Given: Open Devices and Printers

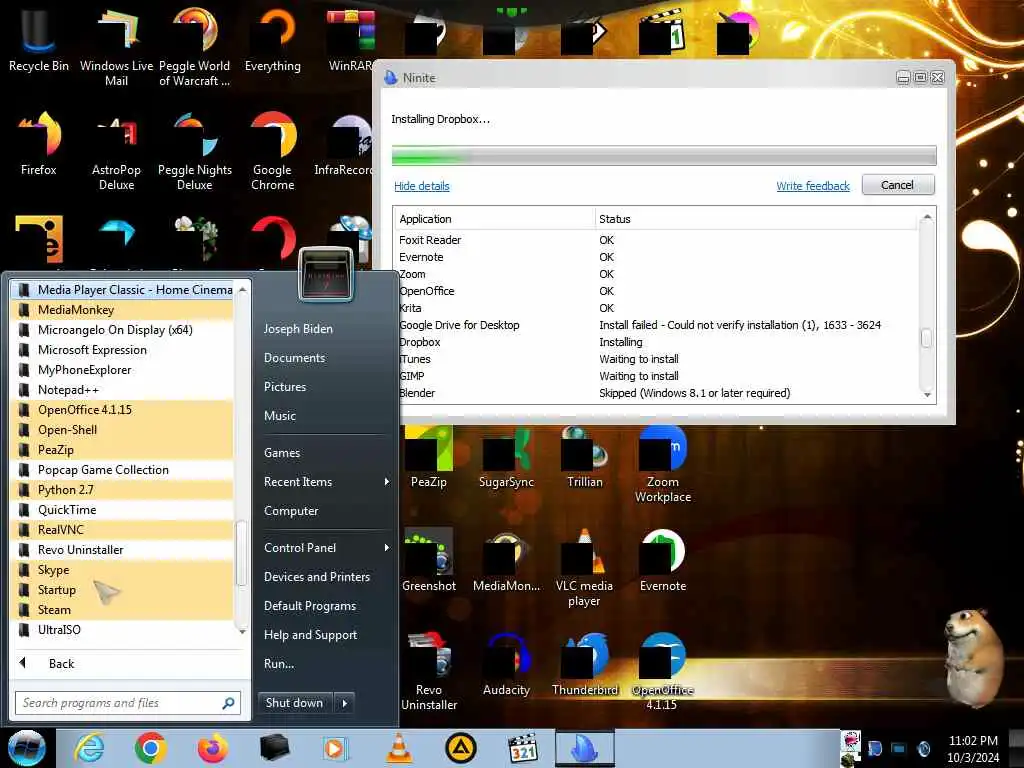Looking at the screenshot, I should tap(317, 577).
